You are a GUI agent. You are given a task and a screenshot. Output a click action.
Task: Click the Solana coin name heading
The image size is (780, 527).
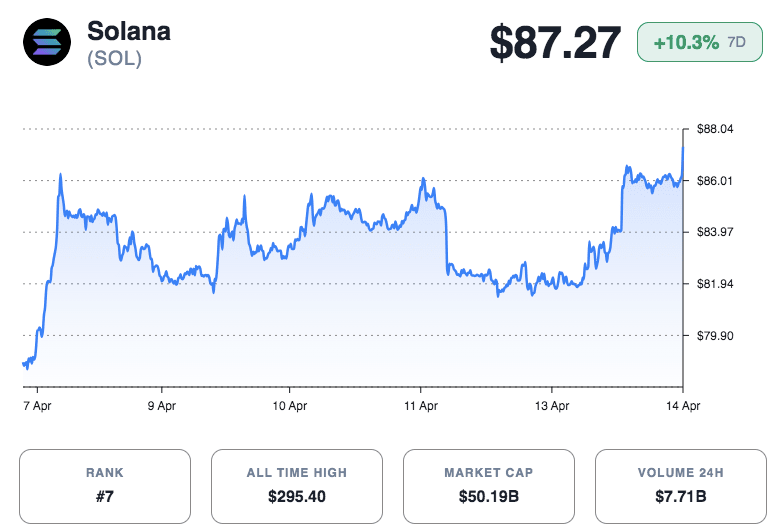tap(129, 31)
